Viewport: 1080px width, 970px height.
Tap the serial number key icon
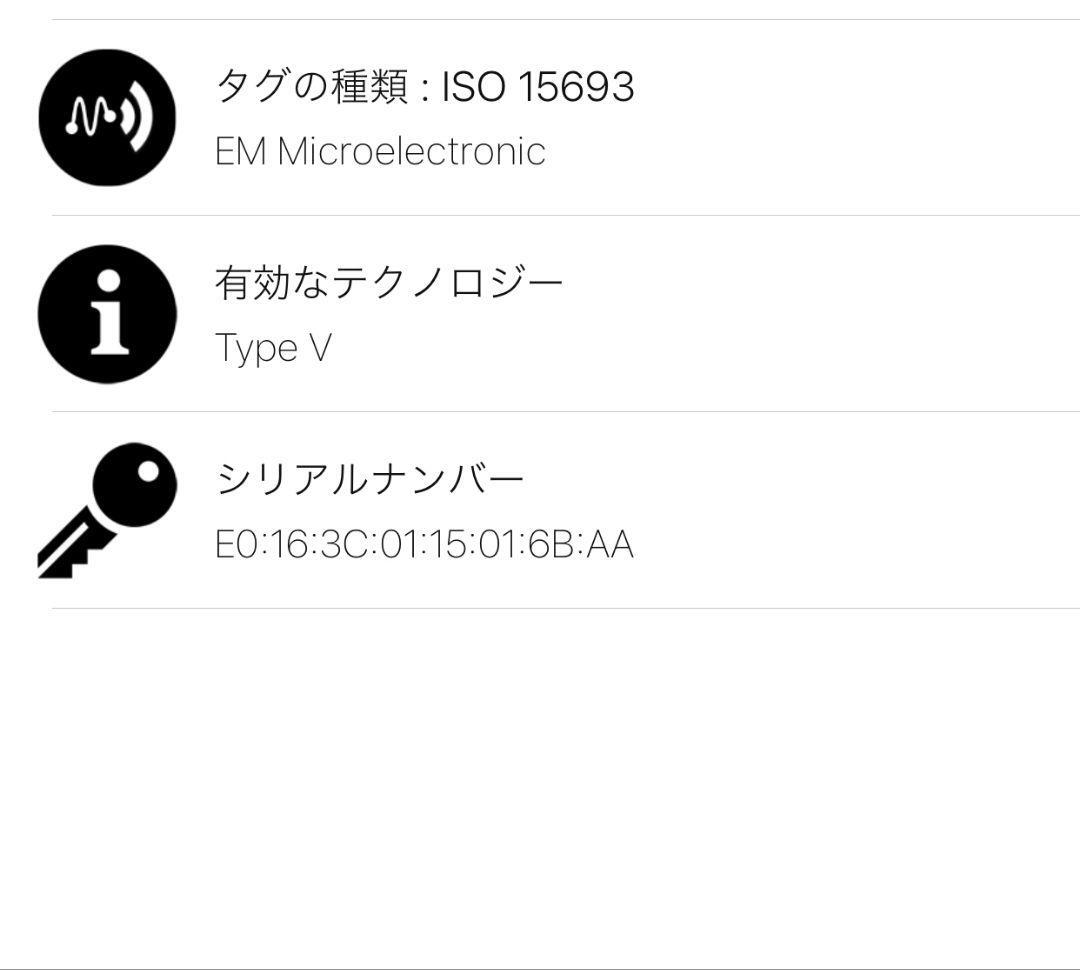click(107, 509)
